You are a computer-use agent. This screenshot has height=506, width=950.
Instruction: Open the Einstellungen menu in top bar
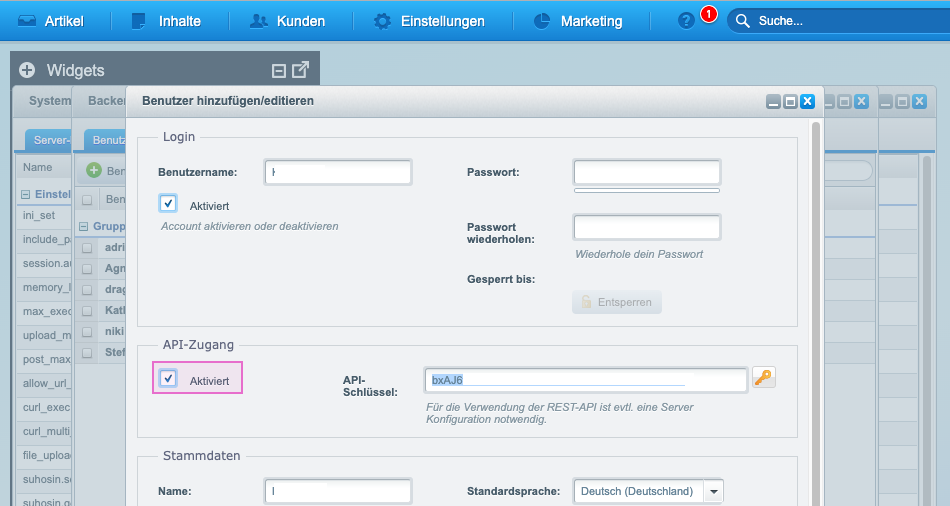429,21
